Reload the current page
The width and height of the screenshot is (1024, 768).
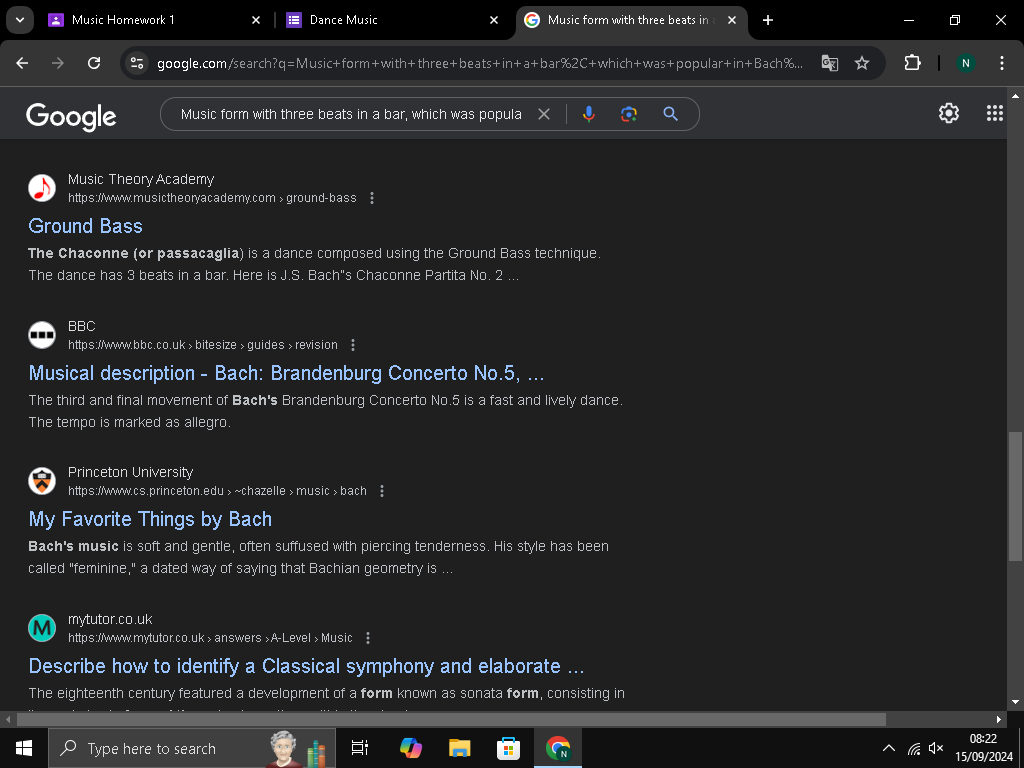coord(94,63)
